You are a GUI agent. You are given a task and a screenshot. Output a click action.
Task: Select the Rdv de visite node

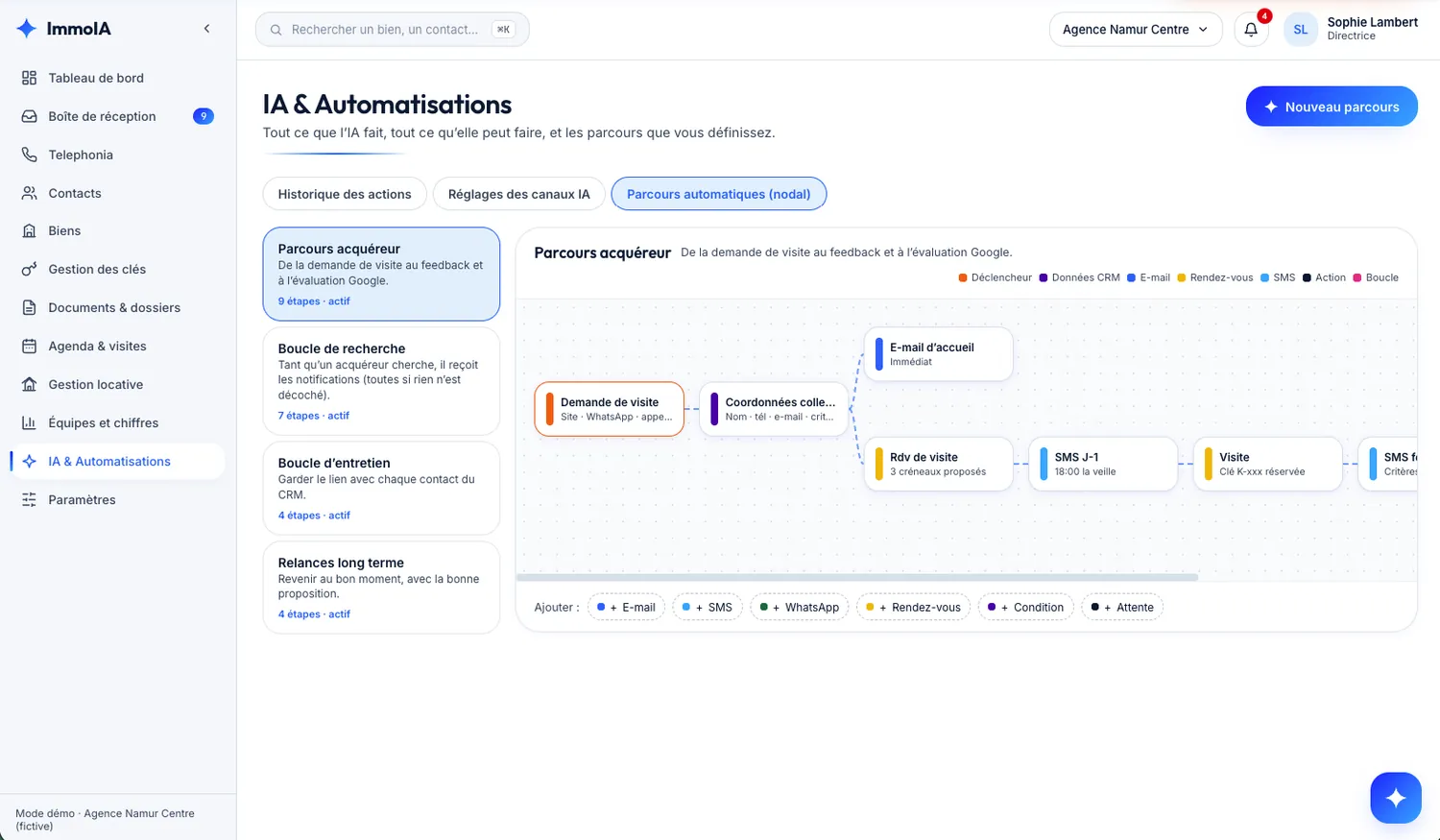click(x=938, y=464)
